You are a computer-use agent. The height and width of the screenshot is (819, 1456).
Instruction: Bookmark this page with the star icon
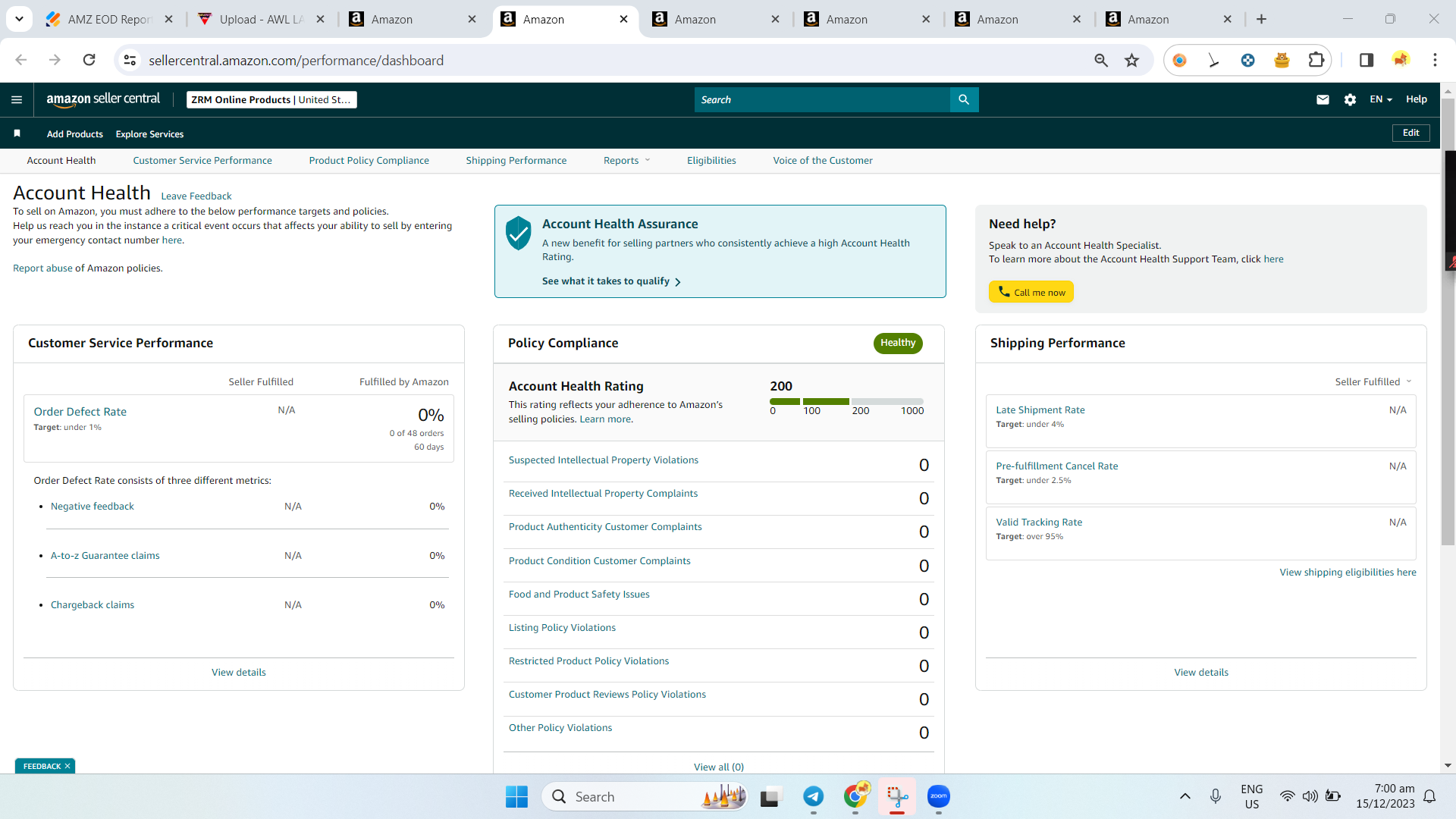1131,60
